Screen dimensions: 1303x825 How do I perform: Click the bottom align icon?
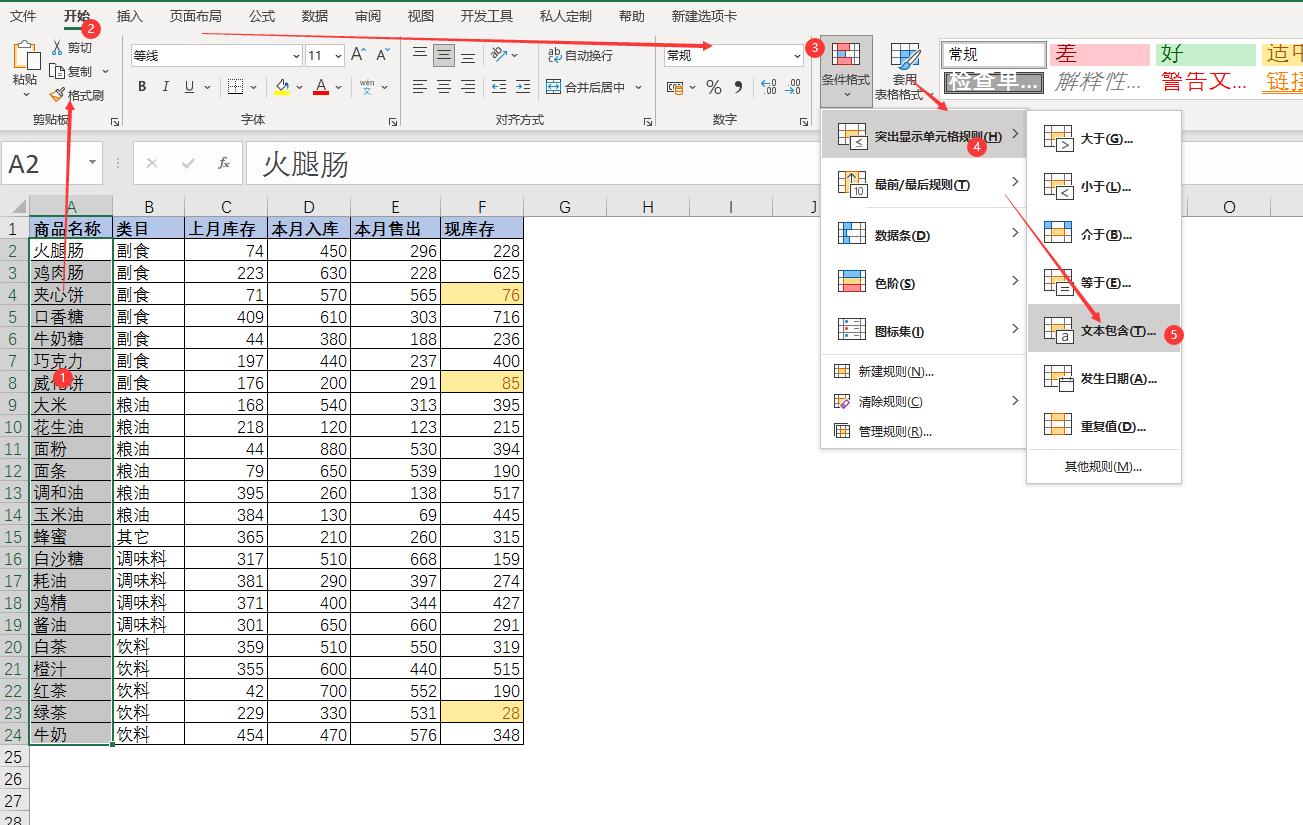[x=467, y=55]
